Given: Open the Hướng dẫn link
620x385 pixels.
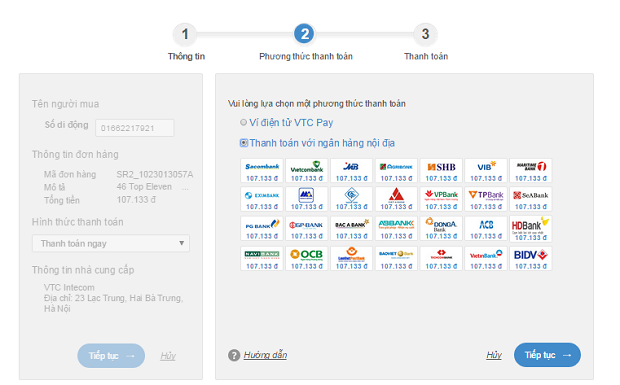Looking at the screenshot, I should click(265, 355).
